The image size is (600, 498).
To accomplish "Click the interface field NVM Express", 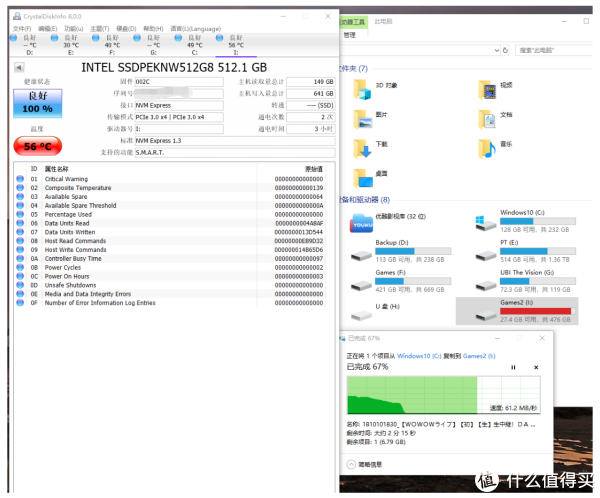I will [x=179, y=106].
